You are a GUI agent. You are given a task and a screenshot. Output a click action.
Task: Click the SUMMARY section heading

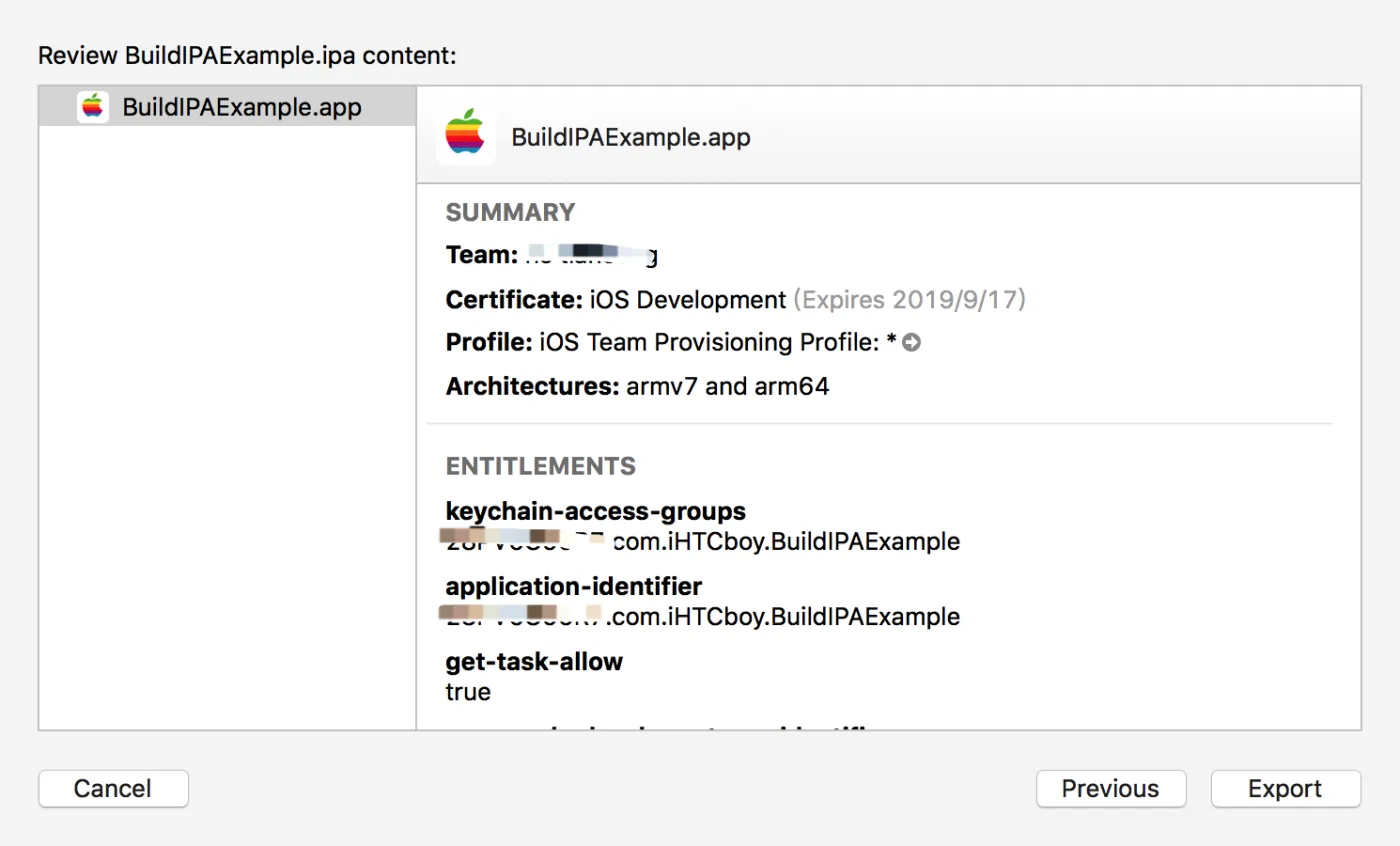click(x=510, y=212)
